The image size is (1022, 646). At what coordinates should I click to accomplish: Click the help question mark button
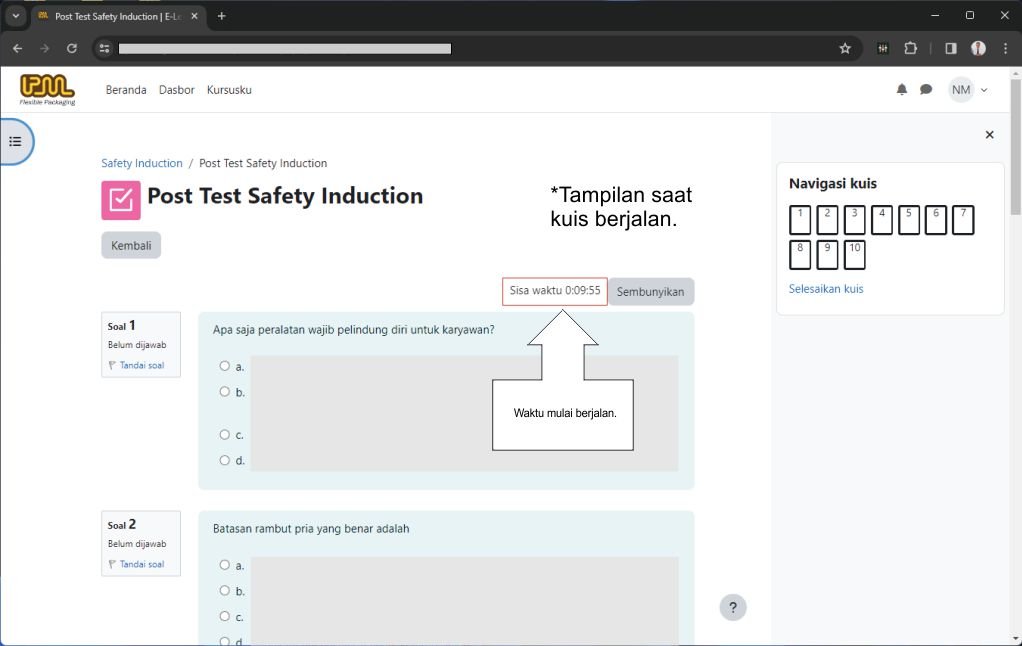tap(732, 607)
